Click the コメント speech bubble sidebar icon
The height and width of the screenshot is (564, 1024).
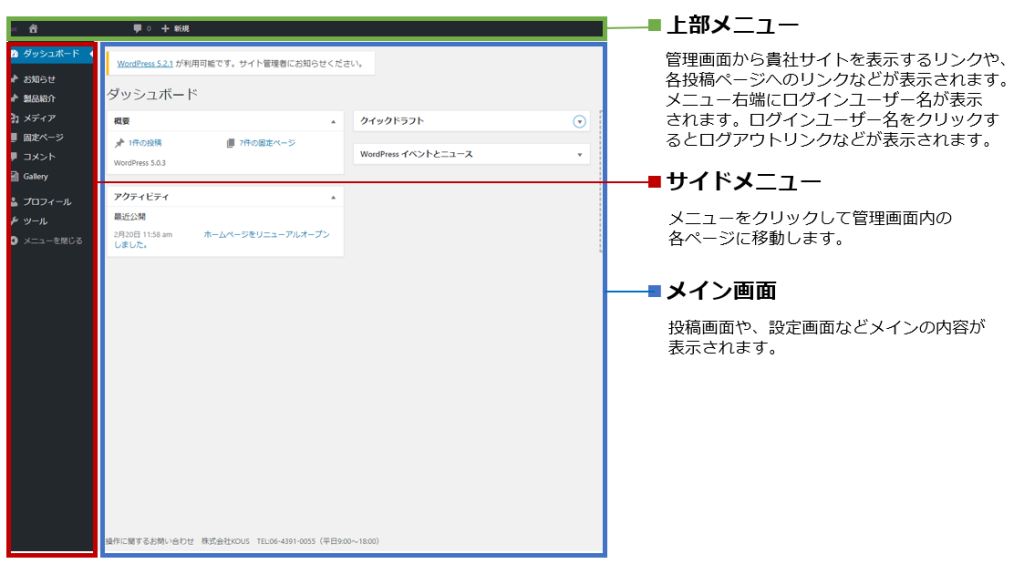(14, 157)
